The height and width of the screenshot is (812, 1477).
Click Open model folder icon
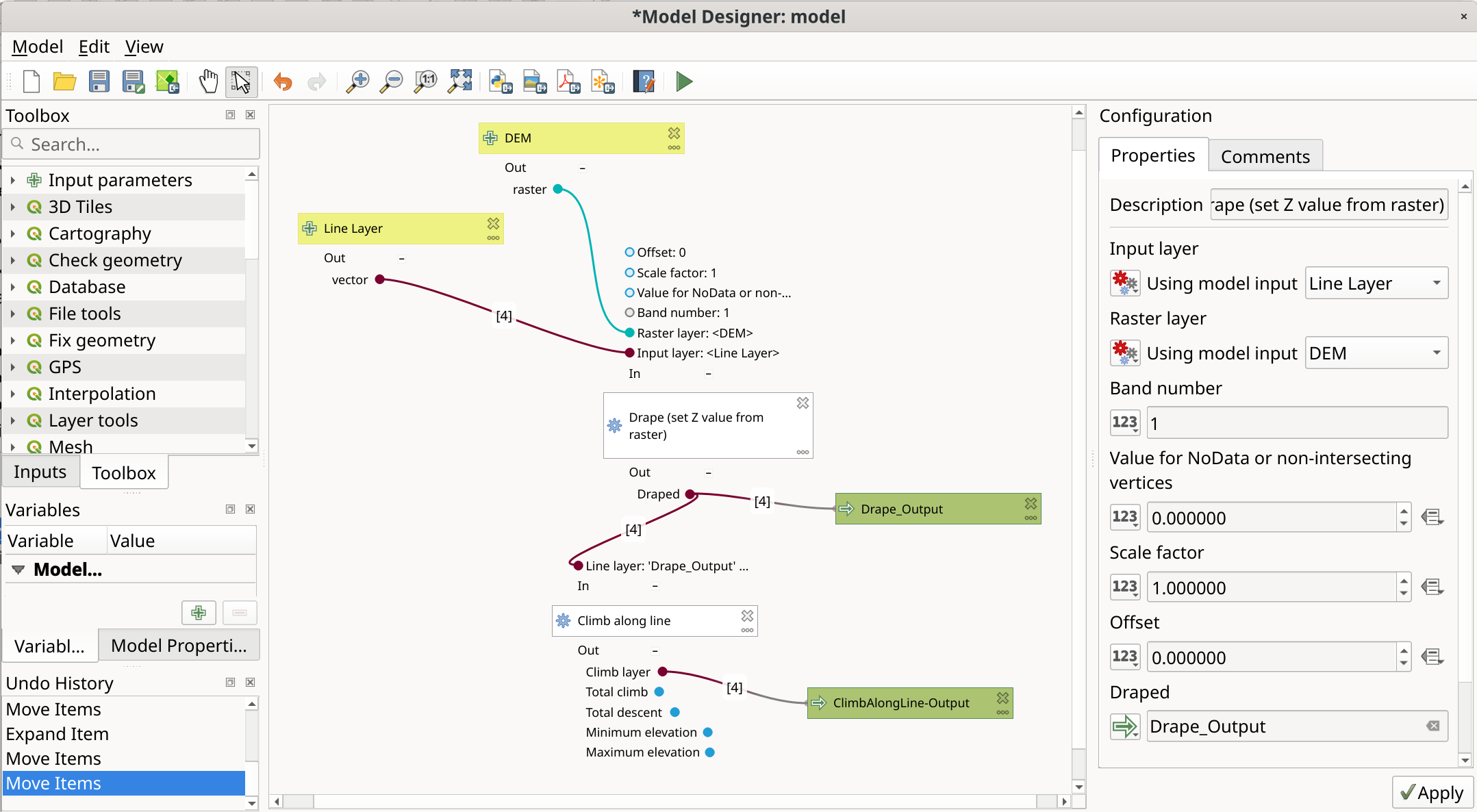[x=64, y=81]
